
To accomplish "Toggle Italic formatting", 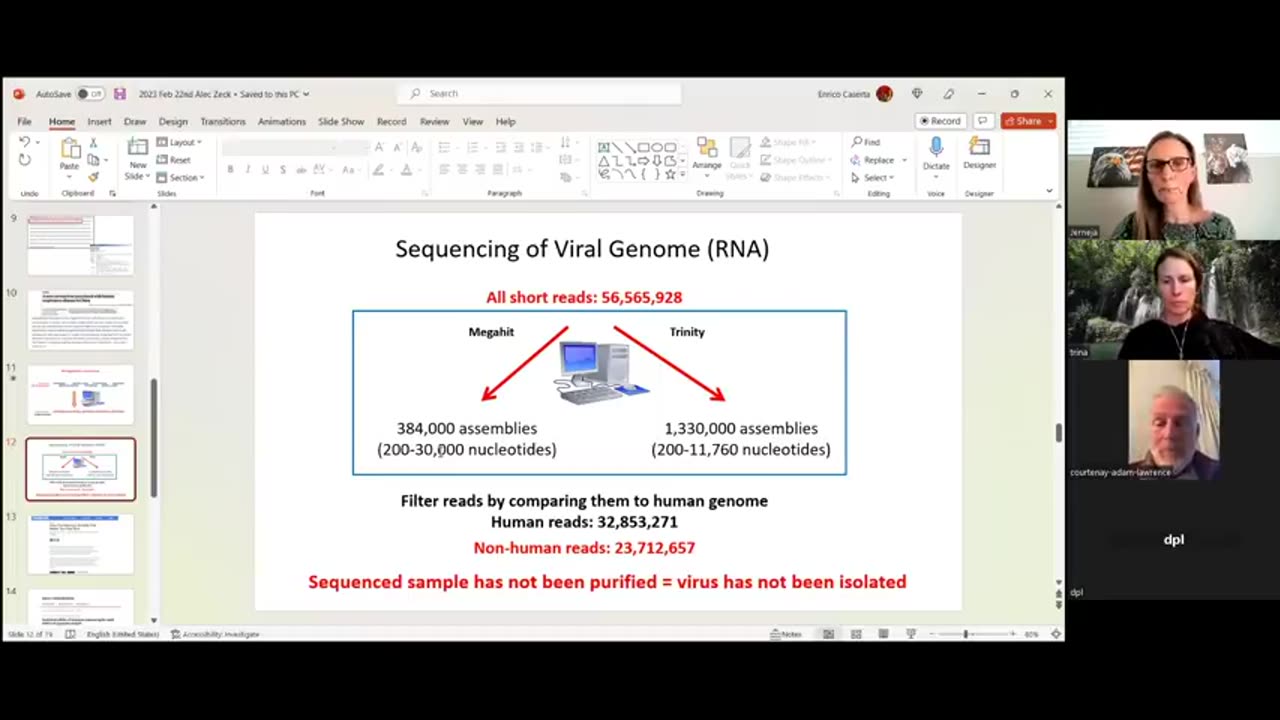I will point(247,170).
